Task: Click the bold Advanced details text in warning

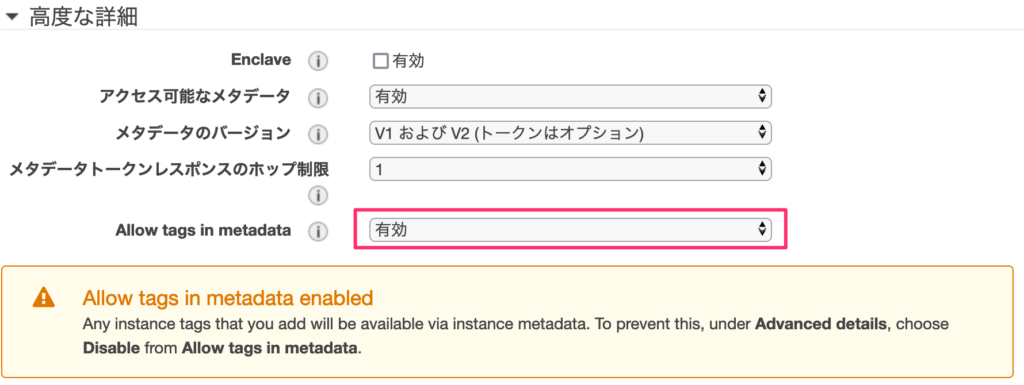Action: pos(821,324)
